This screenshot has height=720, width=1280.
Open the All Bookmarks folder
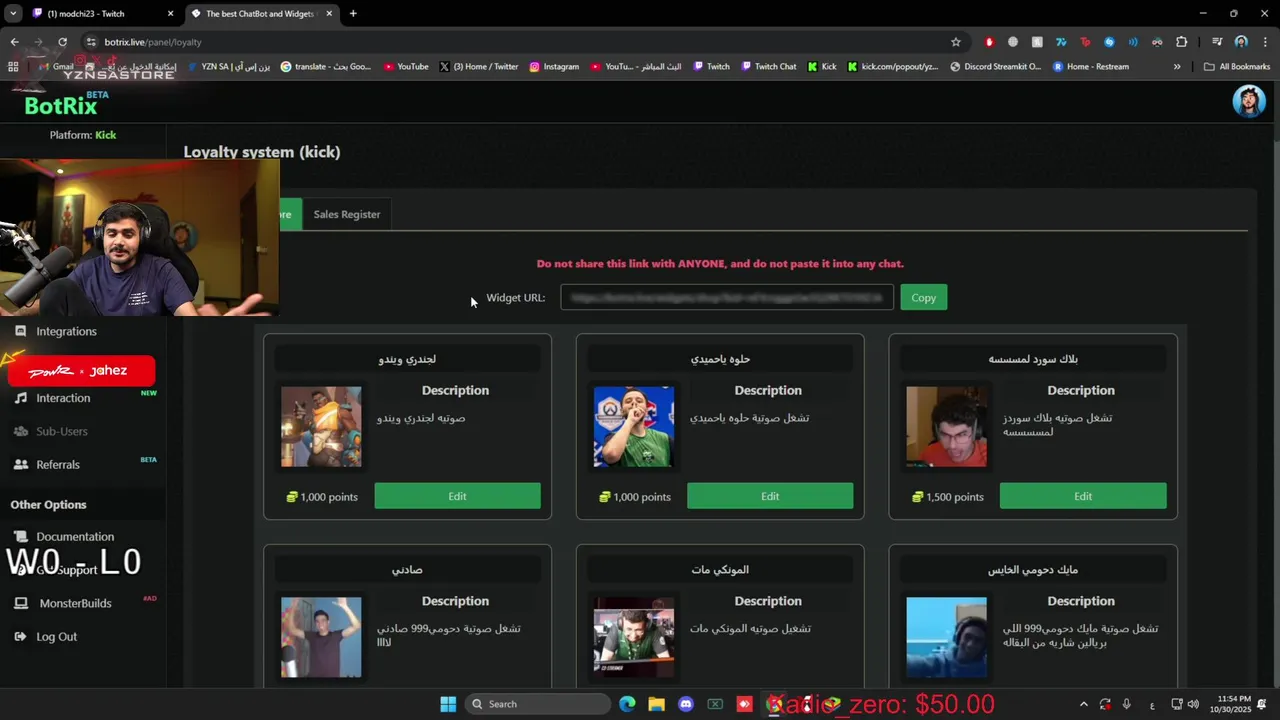(x=1237, y=67)
